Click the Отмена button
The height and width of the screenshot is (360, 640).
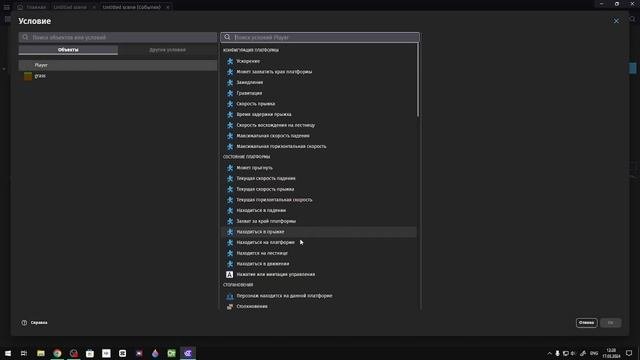tap(587, 323)
